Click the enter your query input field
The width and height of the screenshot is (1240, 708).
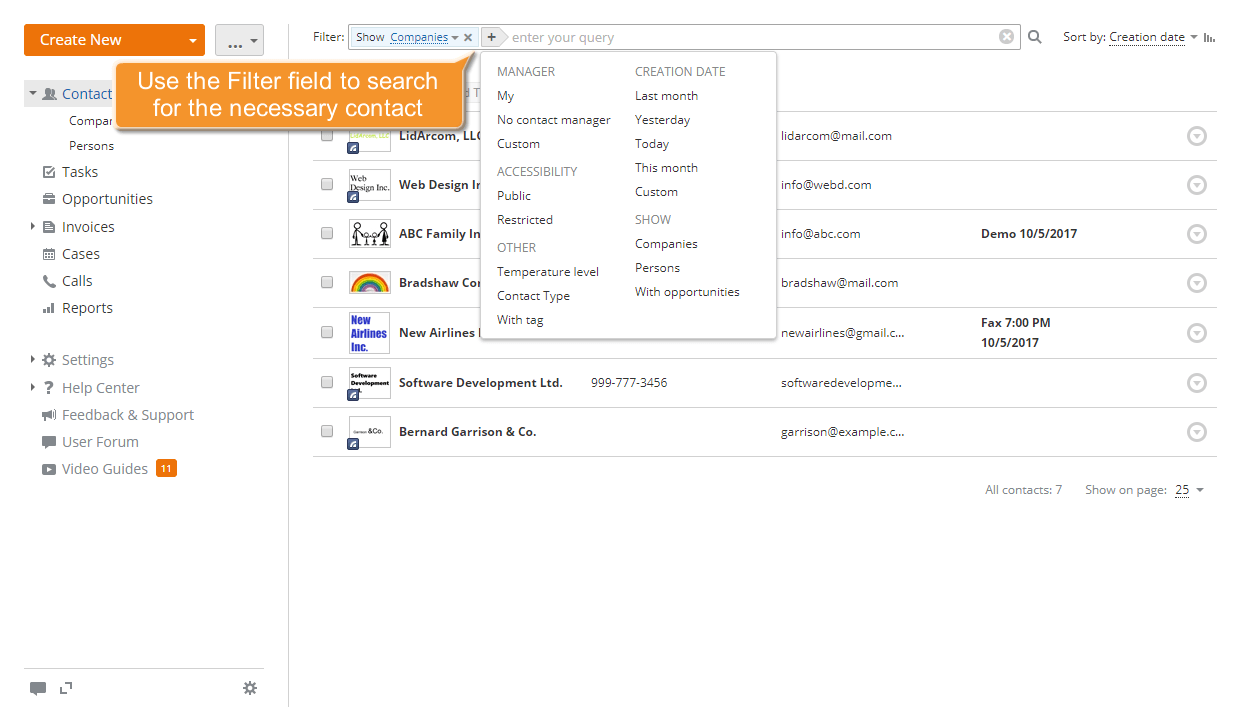[x=700, y=36]
